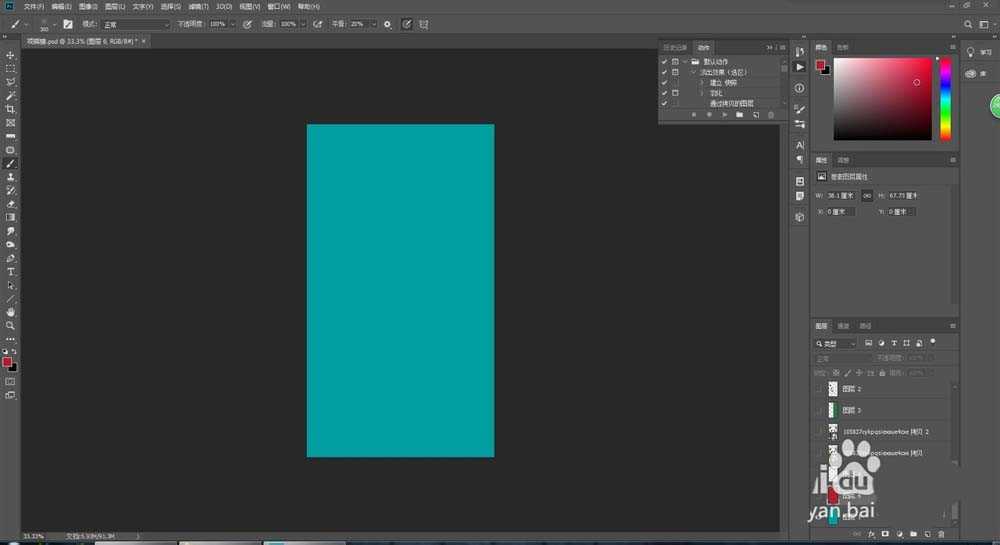This screenshot has height=545, width=1000.
Task: Select the Hand tool
Action: click(10, 312)
